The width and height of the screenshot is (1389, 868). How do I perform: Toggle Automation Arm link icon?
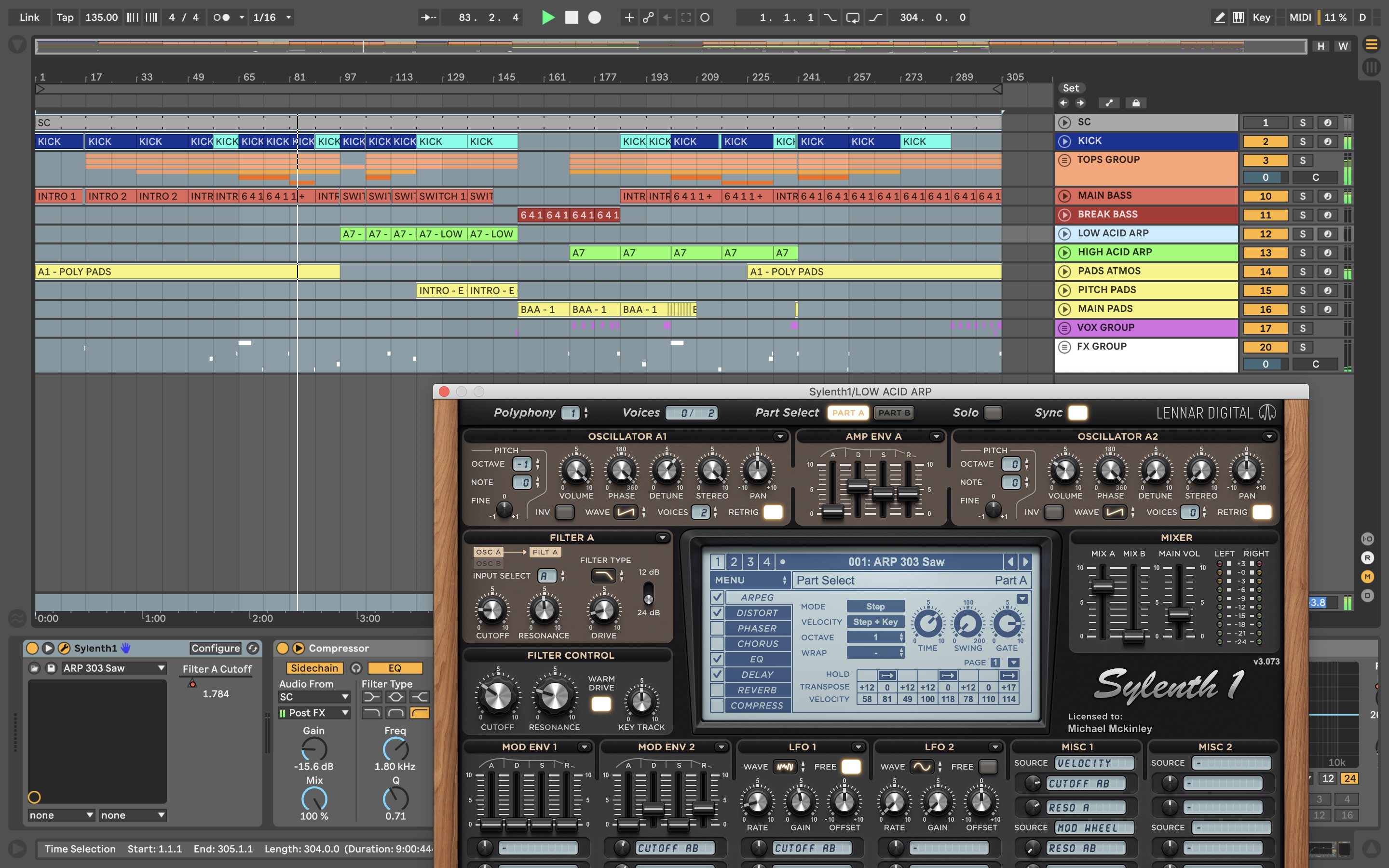[648, 17]
